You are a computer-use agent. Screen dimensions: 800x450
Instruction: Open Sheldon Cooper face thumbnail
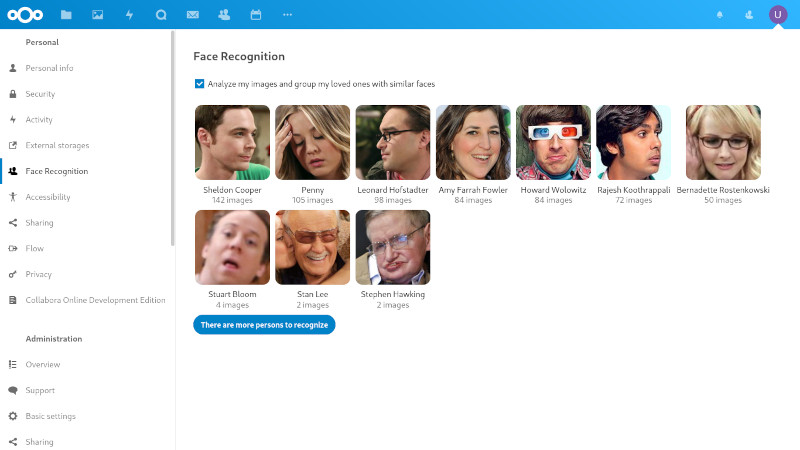232,142
